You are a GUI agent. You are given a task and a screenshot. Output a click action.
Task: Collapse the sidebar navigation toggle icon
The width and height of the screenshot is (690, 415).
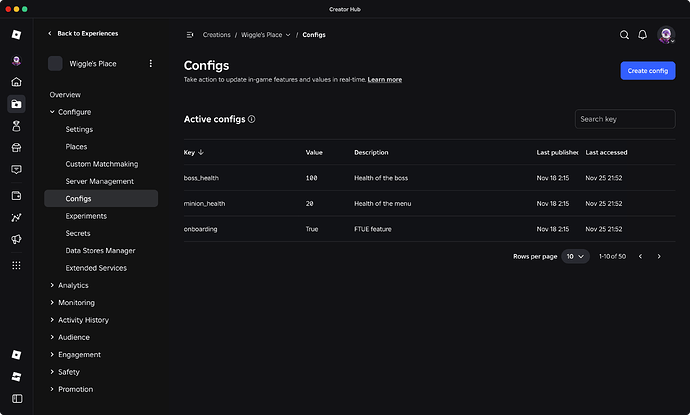(x=190, y=35)
